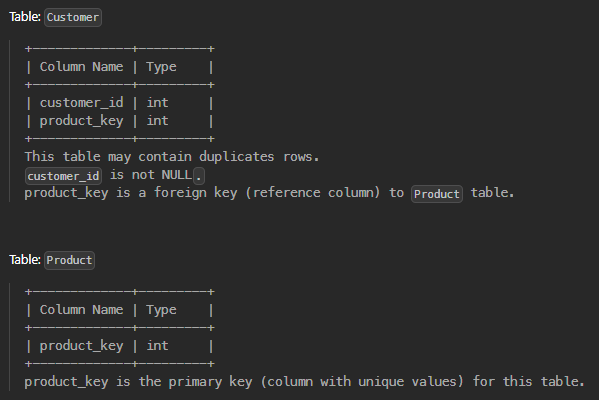
Task: Click product_key cell in Product schema table
Action: coord(81,346)
